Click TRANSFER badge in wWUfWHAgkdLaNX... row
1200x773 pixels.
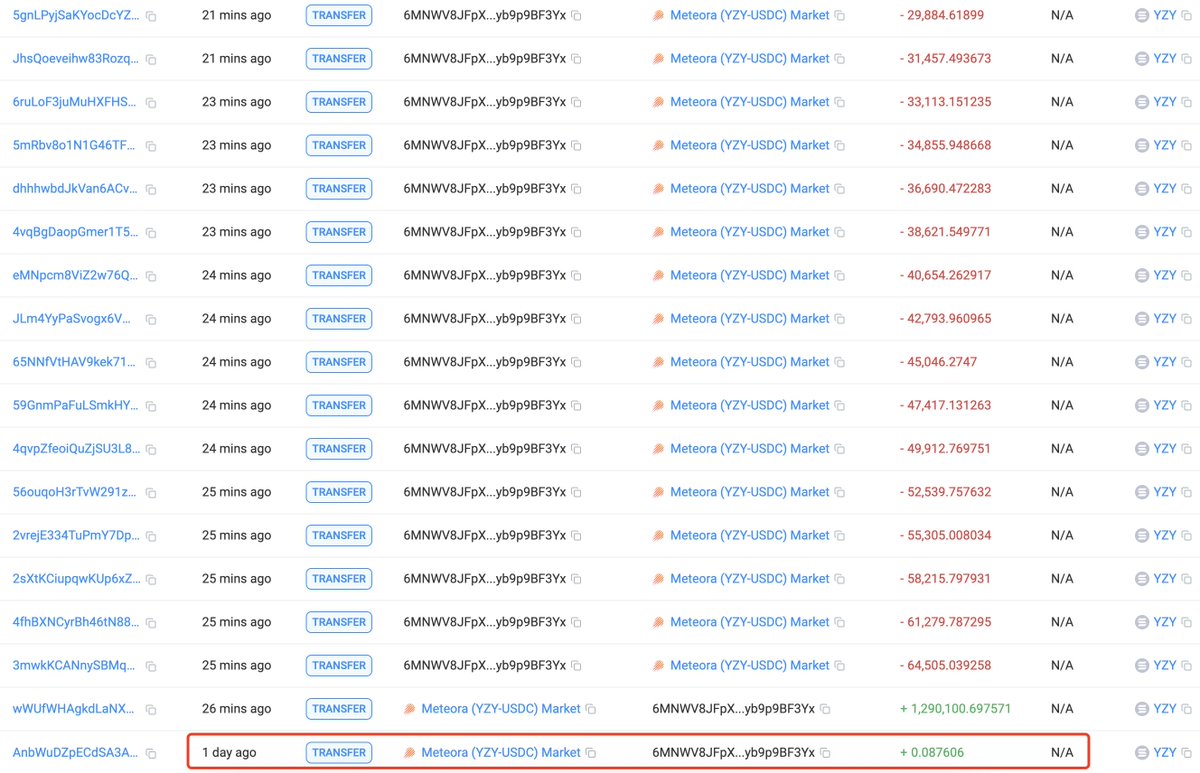(x=339, y=708)
